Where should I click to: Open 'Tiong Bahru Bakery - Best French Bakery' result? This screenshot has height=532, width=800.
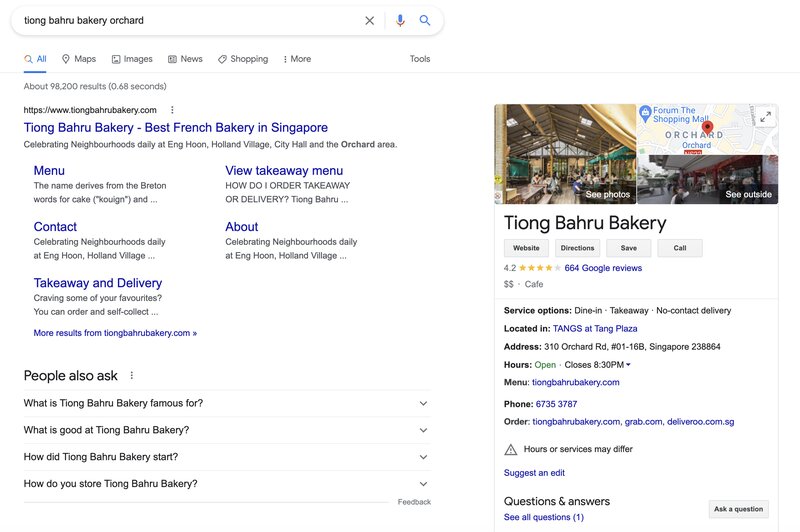coord(176,128)
